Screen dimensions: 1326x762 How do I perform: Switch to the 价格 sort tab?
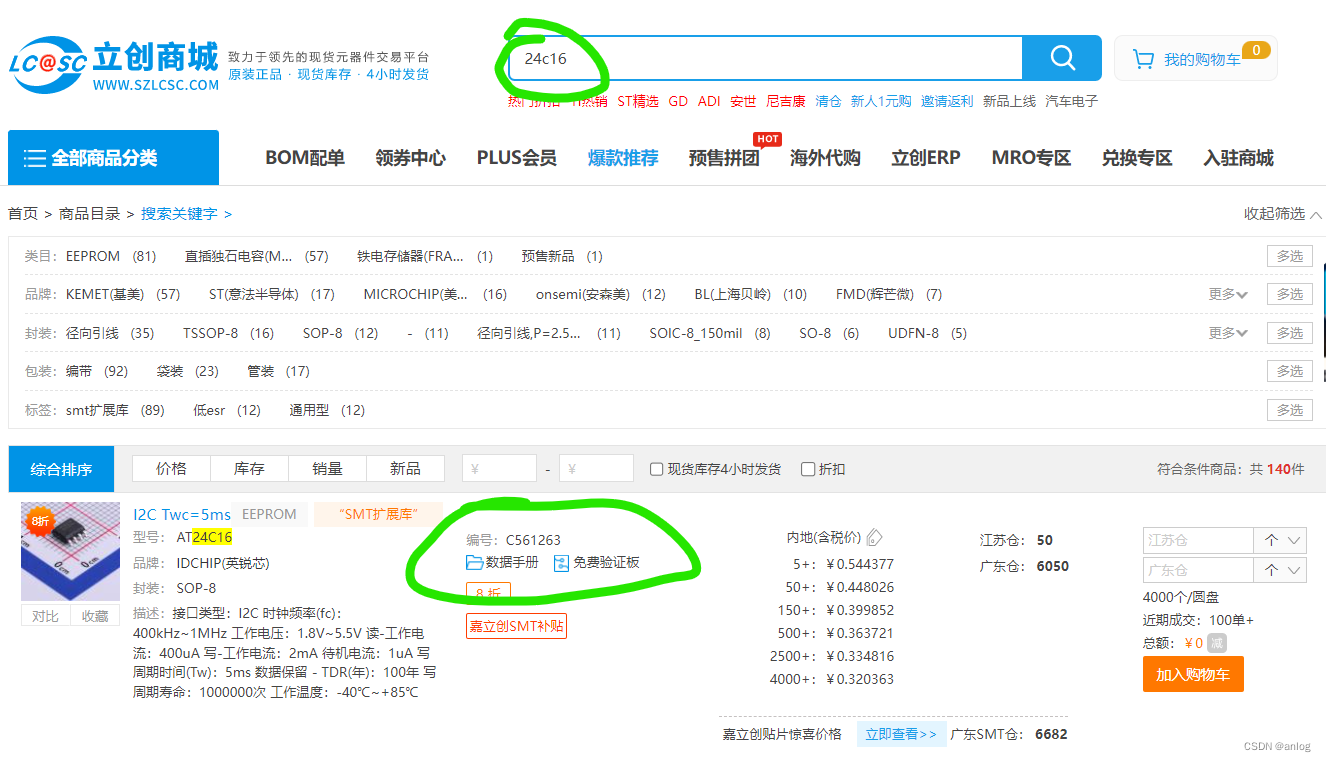pos(170,468)
